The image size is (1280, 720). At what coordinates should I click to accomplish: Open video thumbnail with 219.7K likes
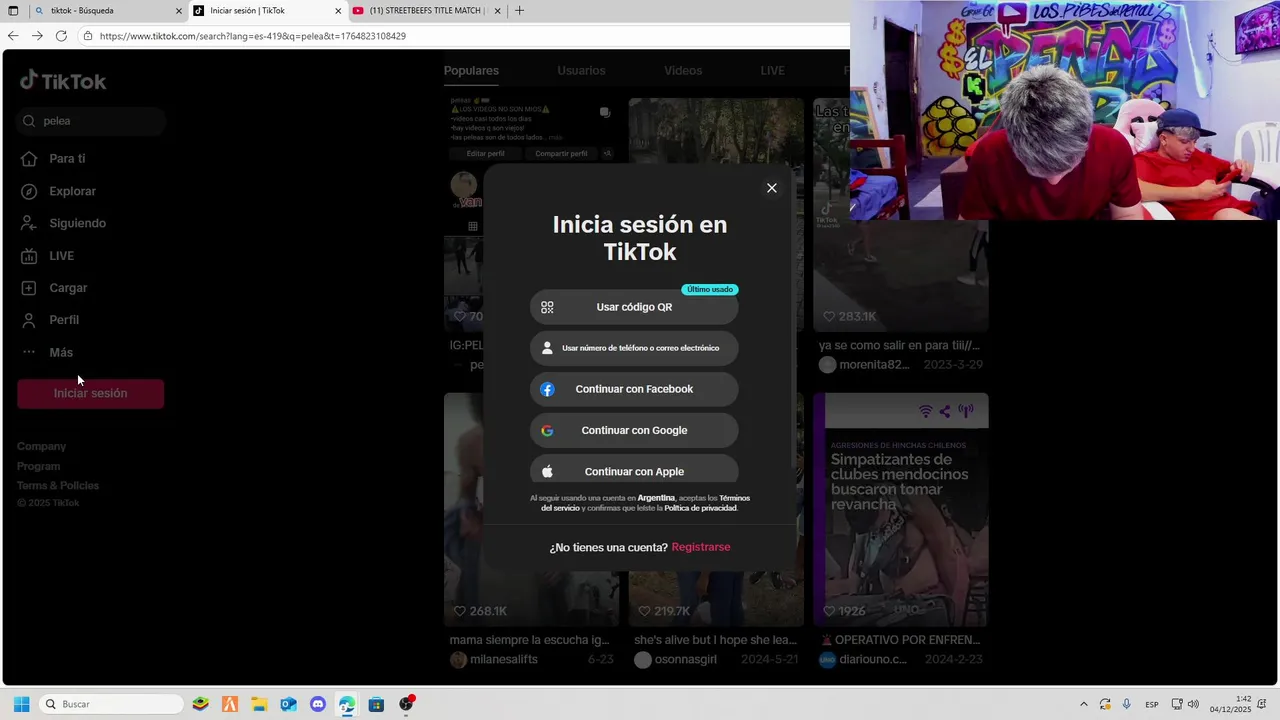pyautogui.click(x=716, y=509)
